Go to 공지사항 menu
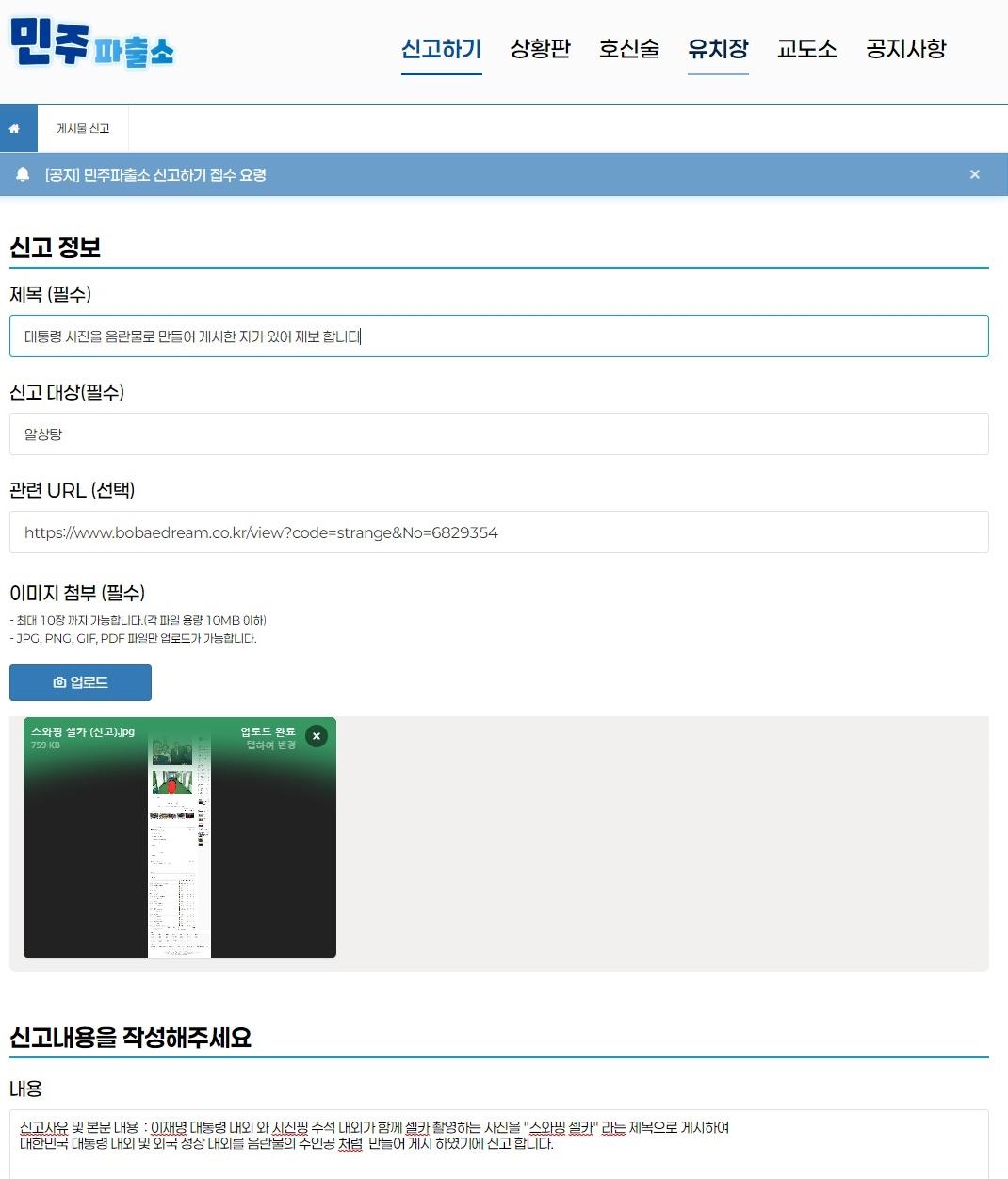 coord(906,49)
